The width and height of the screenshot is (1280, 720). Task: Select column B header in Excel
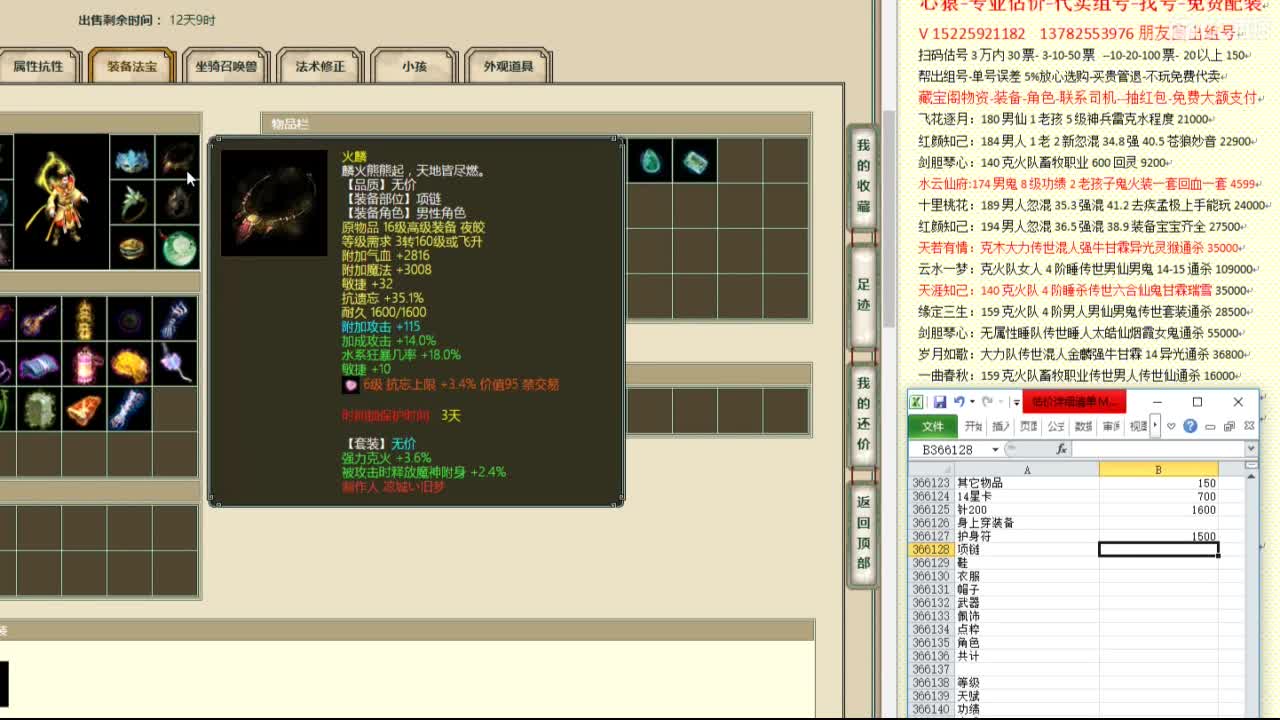click(x=1158, y=469)
